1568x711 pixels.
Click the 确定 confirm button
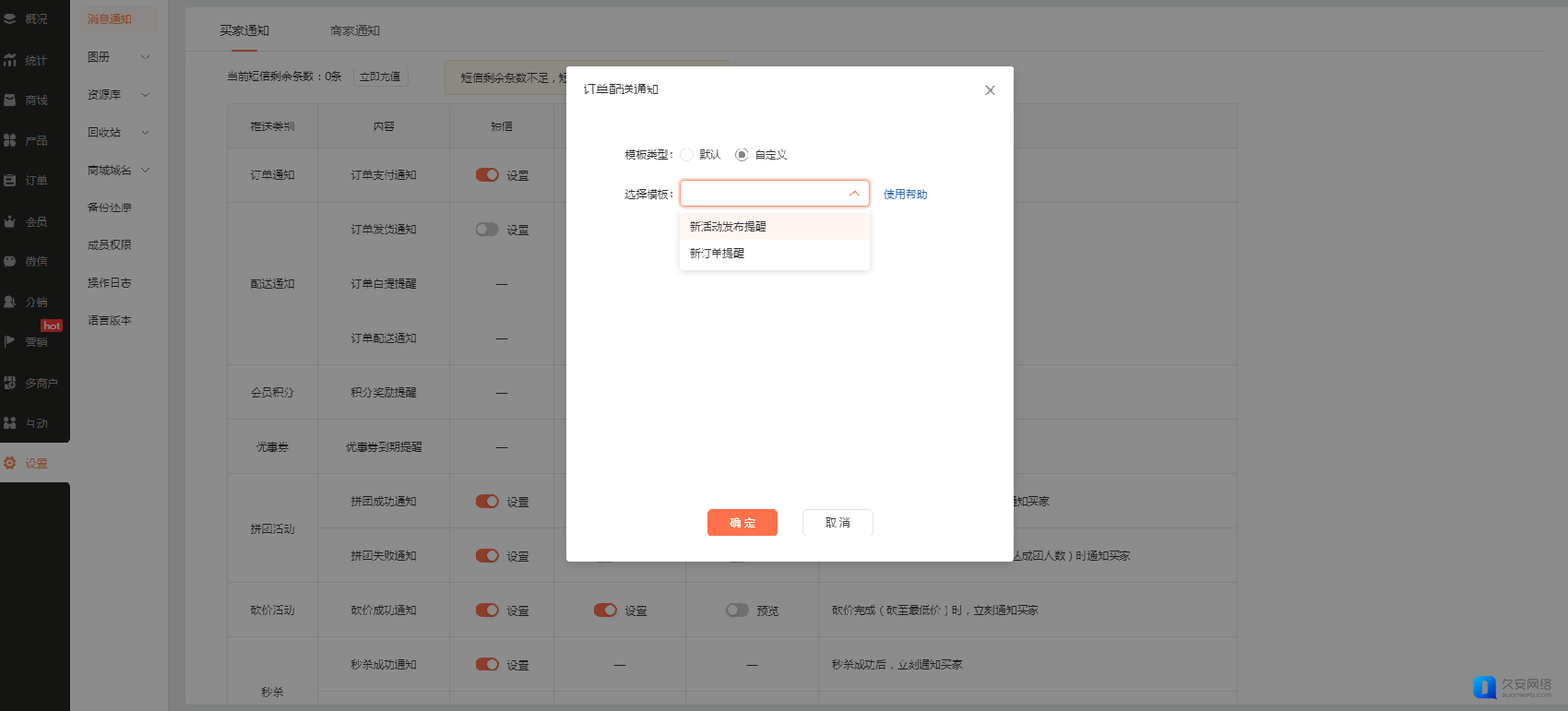click(742, 523)
